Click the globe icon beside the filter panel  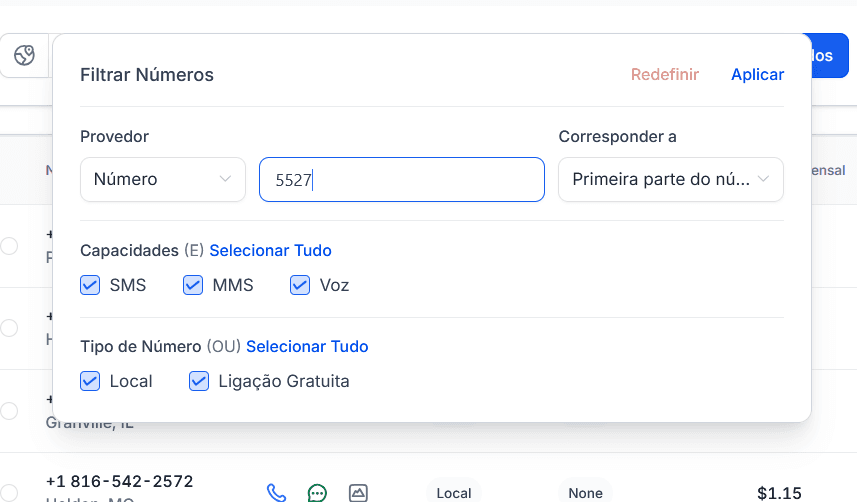tap(24, 56)
